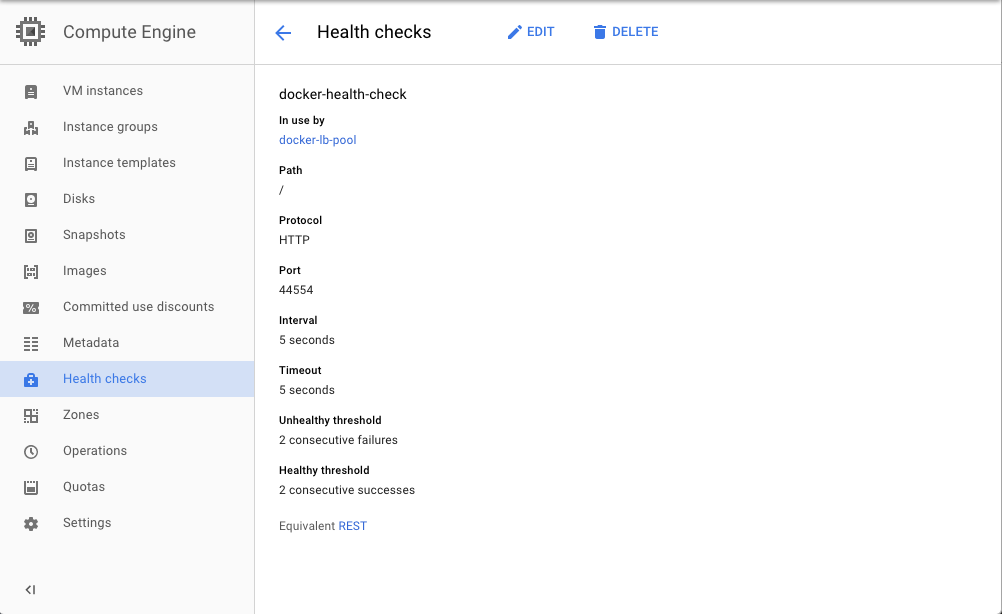
Task: Go to Disks section
Action: click(127, 199)
